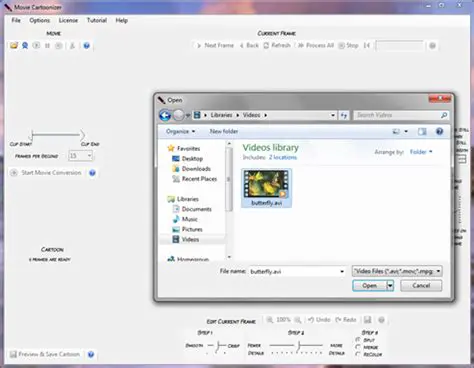Click the Redo button
The height and width of the screenshot is (368, 474).
(346, 320)
